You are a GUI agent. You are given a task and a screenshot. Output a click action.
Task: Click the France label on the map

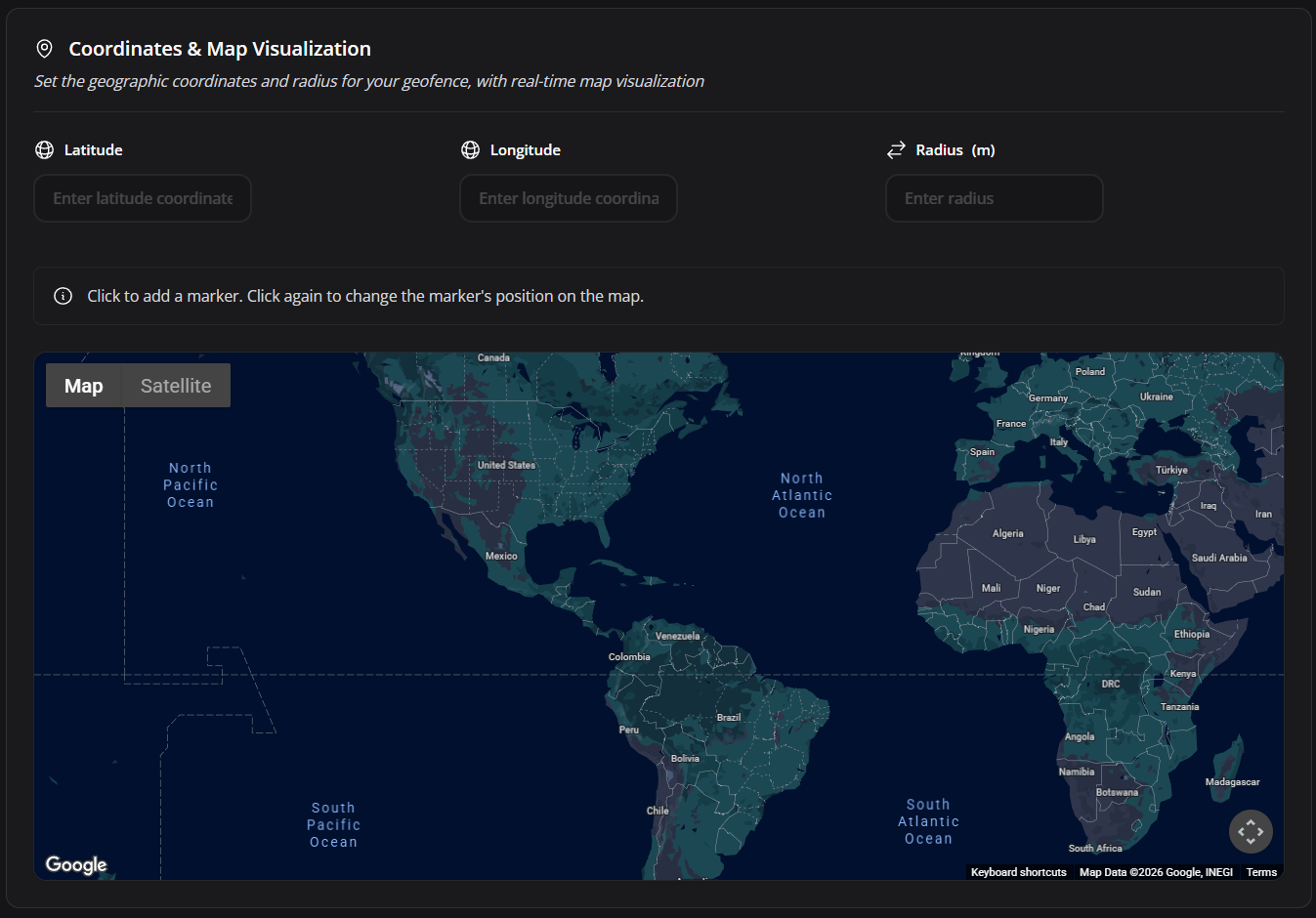[x=1011, y=423]
